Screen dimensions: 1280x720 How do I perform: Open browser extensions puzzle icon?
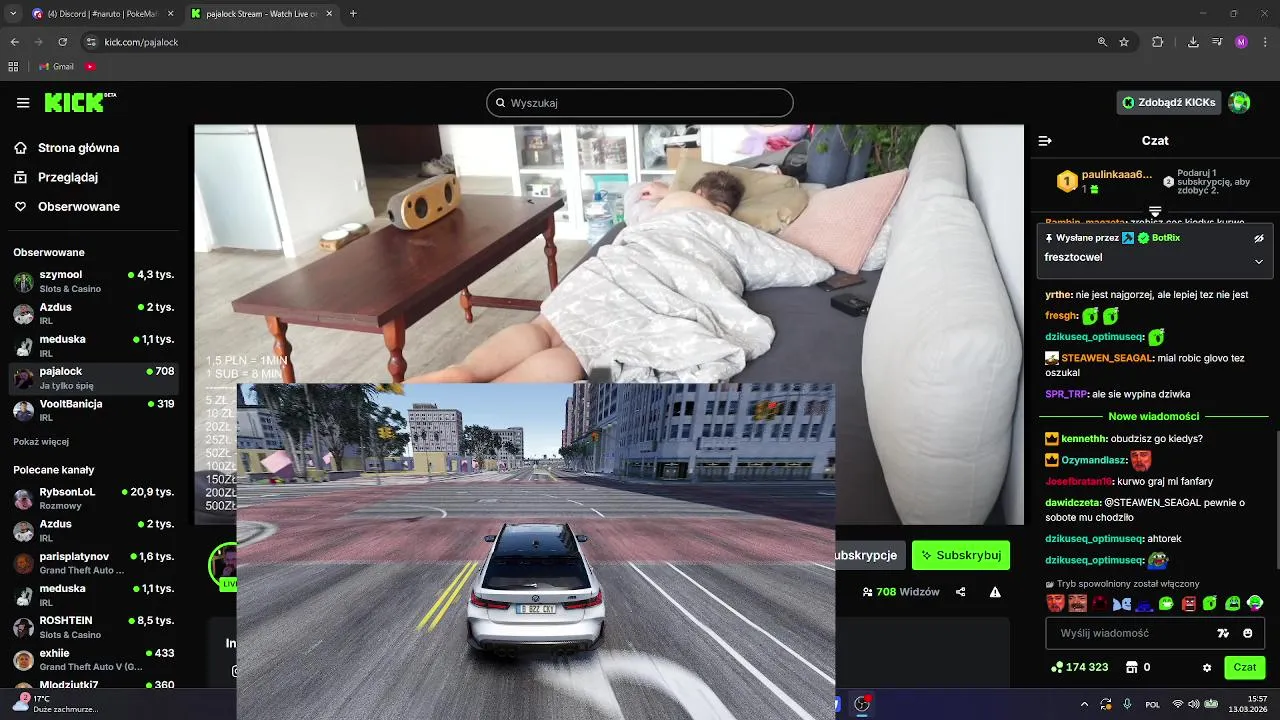(1158, 42)
